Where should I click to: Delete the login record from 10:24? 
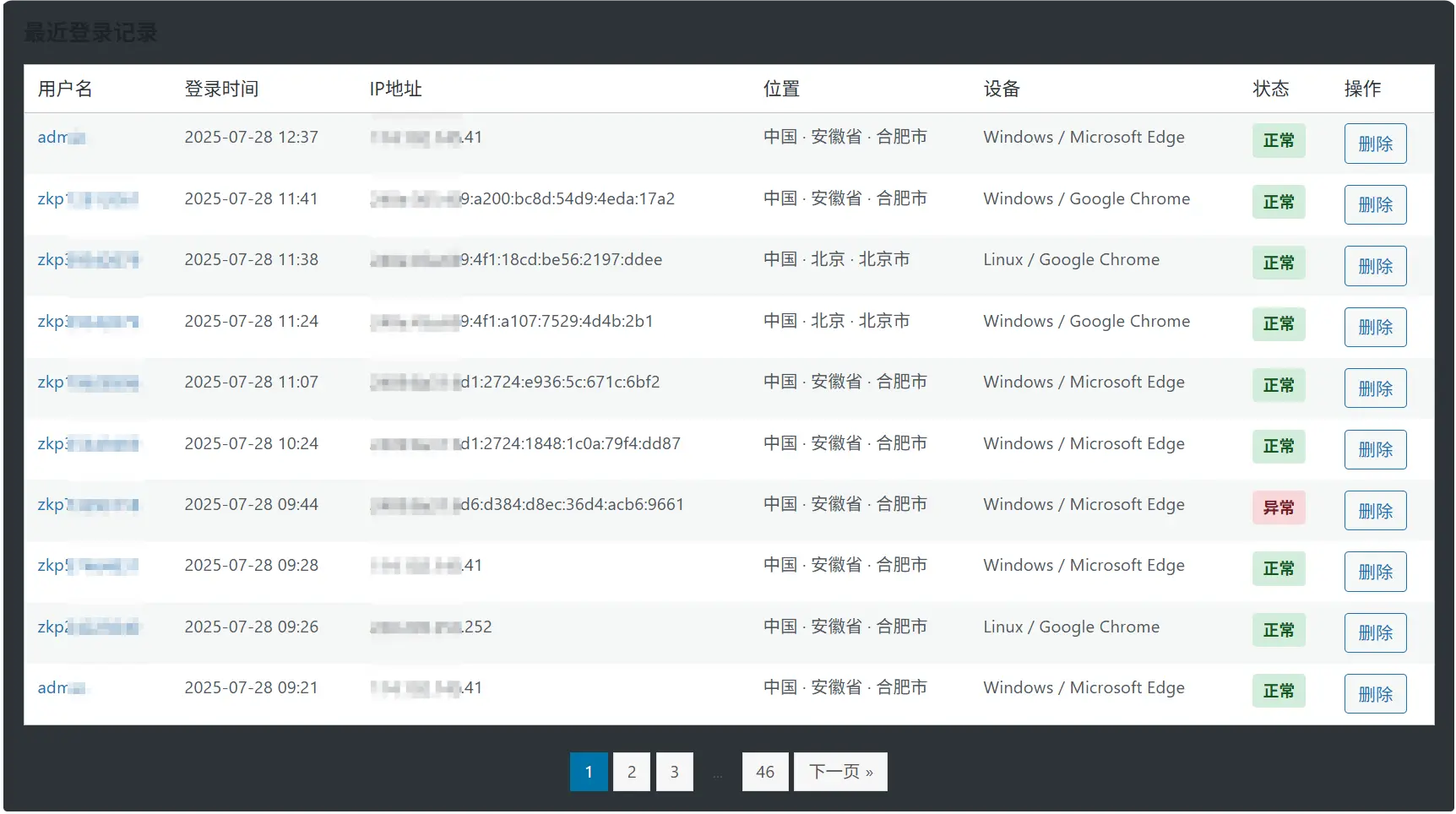pyautogui.click(x=1375, y=449)
